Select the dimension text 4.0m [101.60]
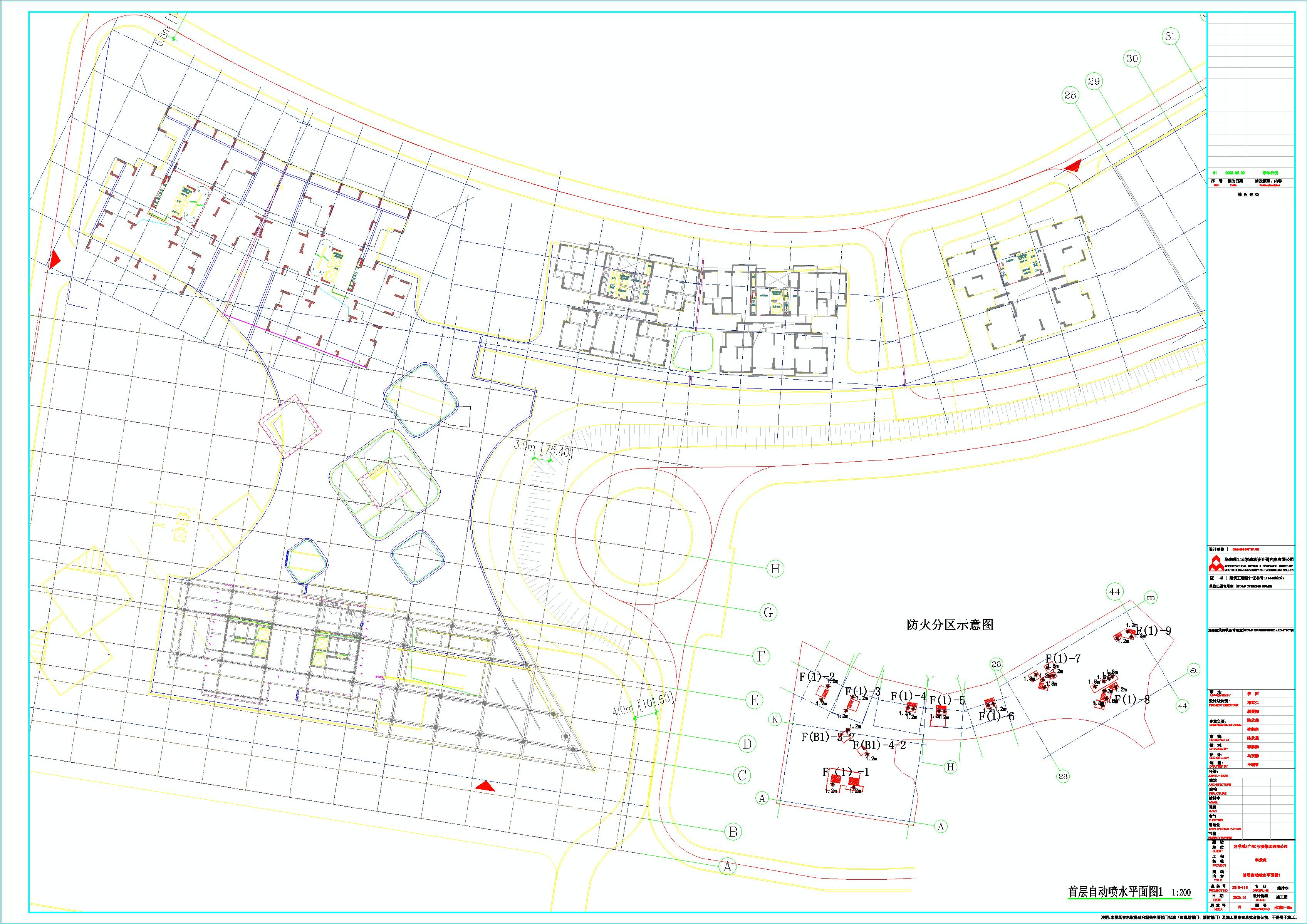Image resolution: width=1307 pixels, height=924 pixels. tap(643, 705)
